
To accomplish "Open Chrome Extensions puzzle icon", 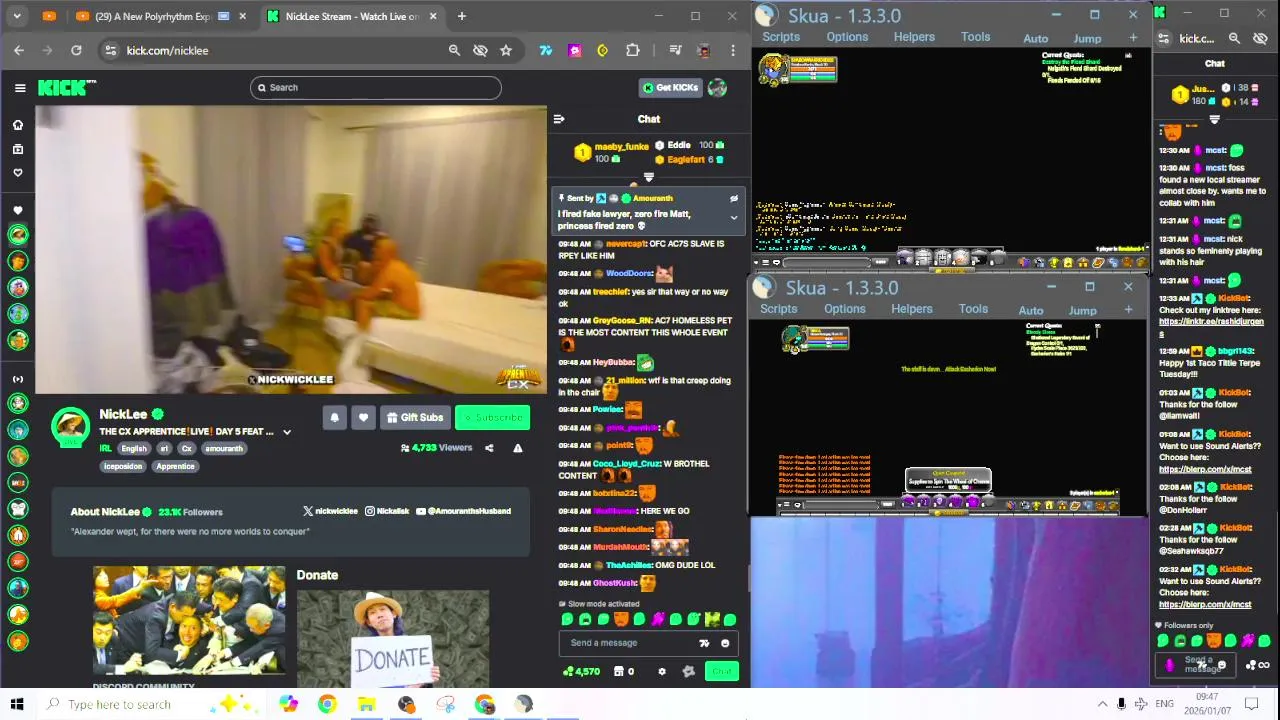I will point(633,50).
